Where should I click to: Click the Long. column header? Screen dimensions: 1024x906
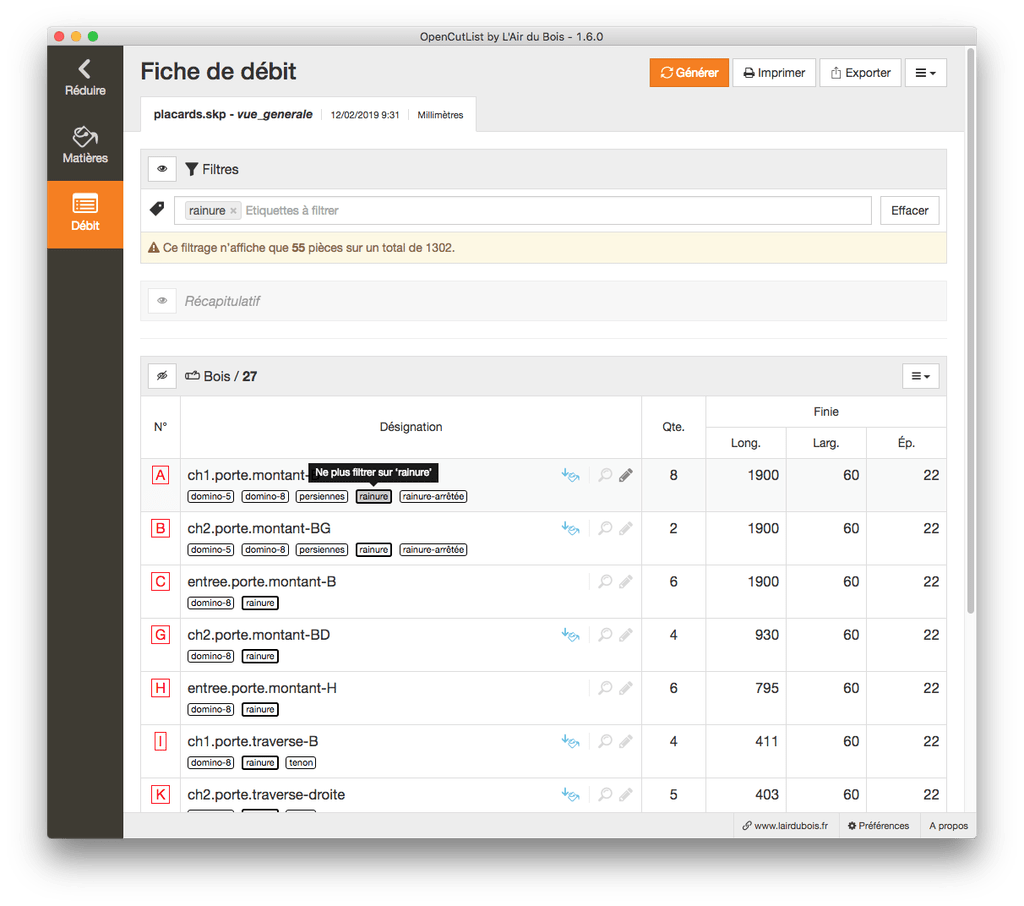click(x=746, y=443)
